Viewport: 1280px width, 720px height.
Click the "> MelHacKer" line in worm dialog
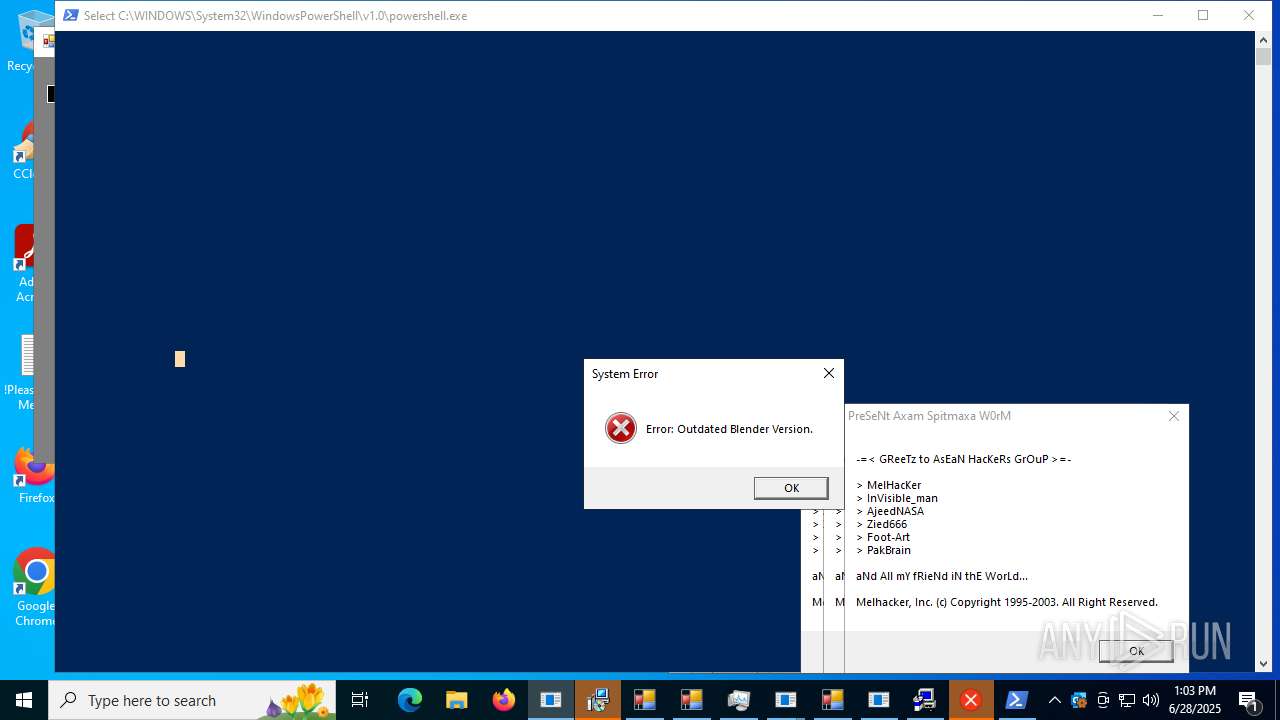click(x=889, y=485)
